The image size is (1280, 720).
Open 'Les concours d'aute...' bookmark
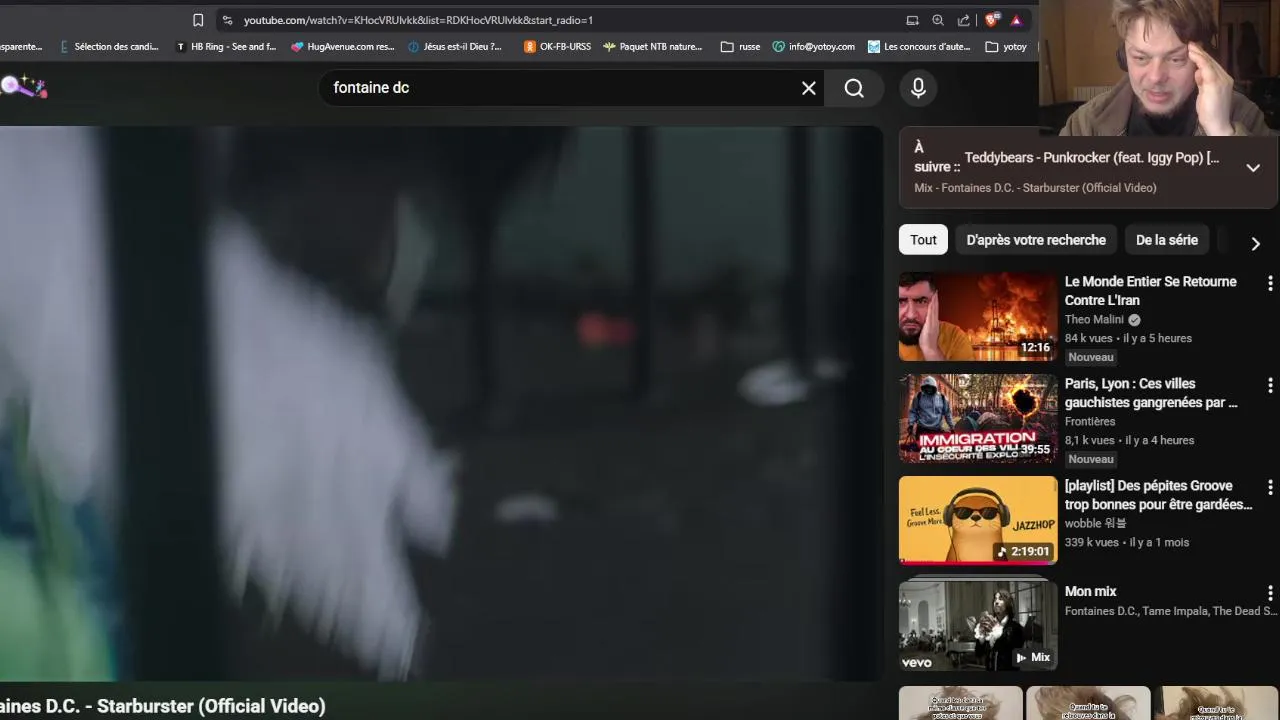point(919,46)
